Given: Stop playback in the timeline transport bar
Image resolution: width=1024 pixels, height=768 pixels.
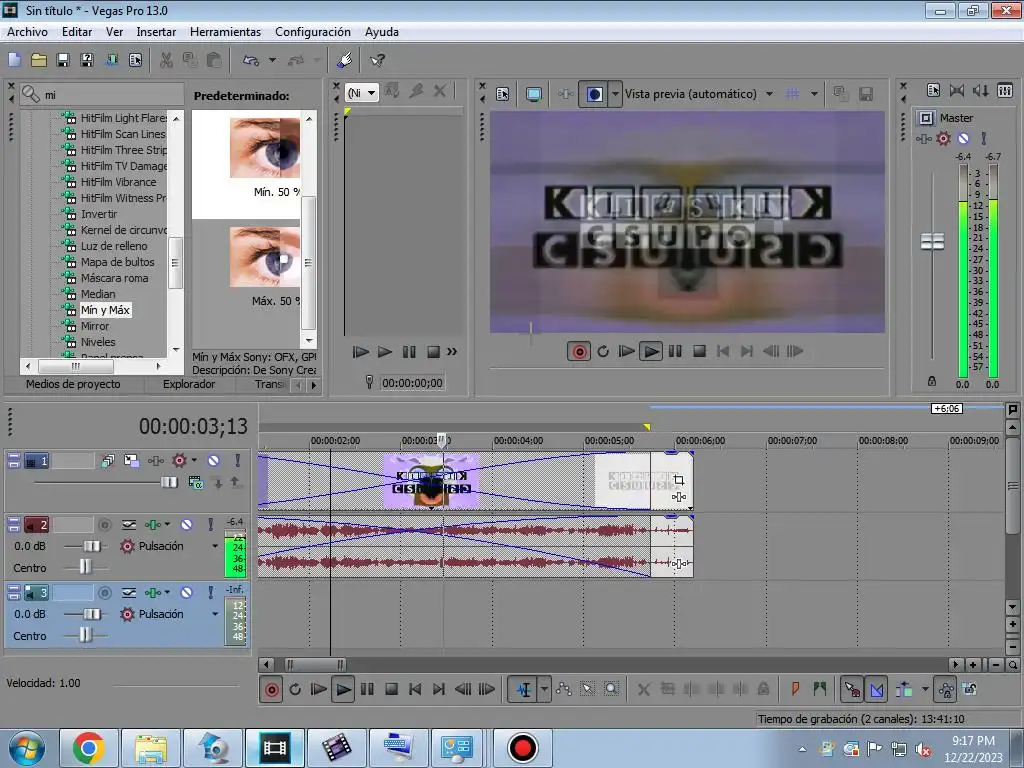Looking at the screenshot, I should tap(391, 689).
